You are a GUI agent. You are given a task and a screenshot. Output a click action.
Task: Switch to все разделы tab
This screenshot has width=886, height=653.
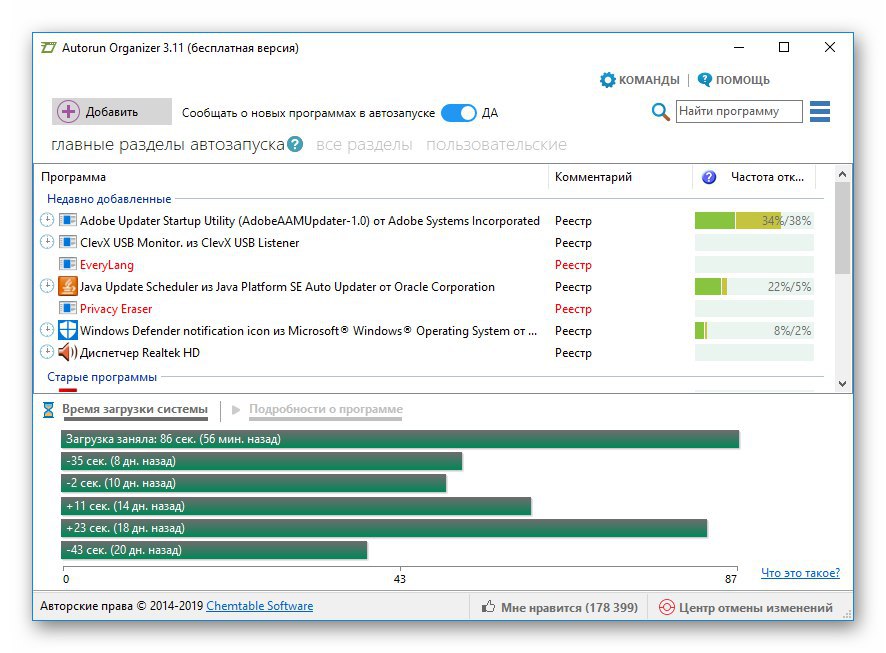coord(364,145)
